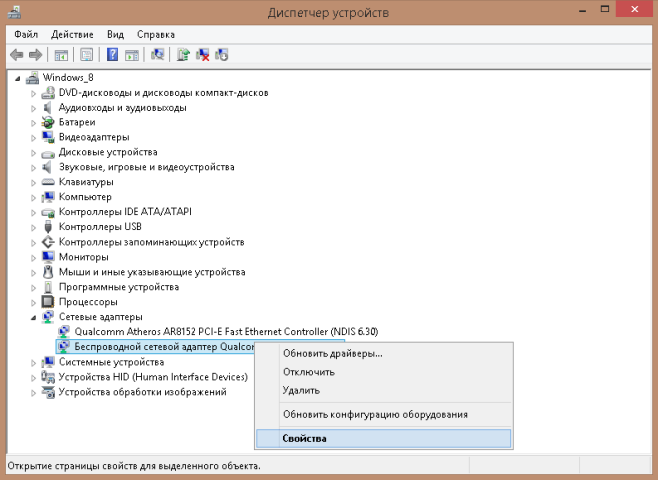Open the blue Help question-mark icon

pos(112,55)
